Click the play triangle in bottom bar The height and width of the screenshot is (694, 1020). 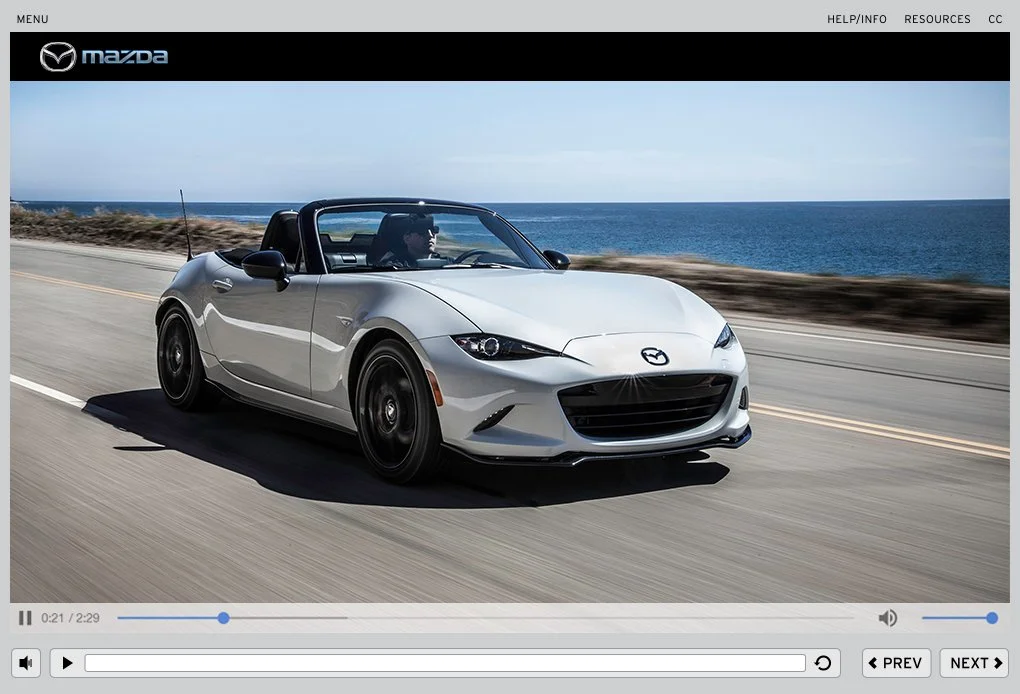tap(67, 663)
